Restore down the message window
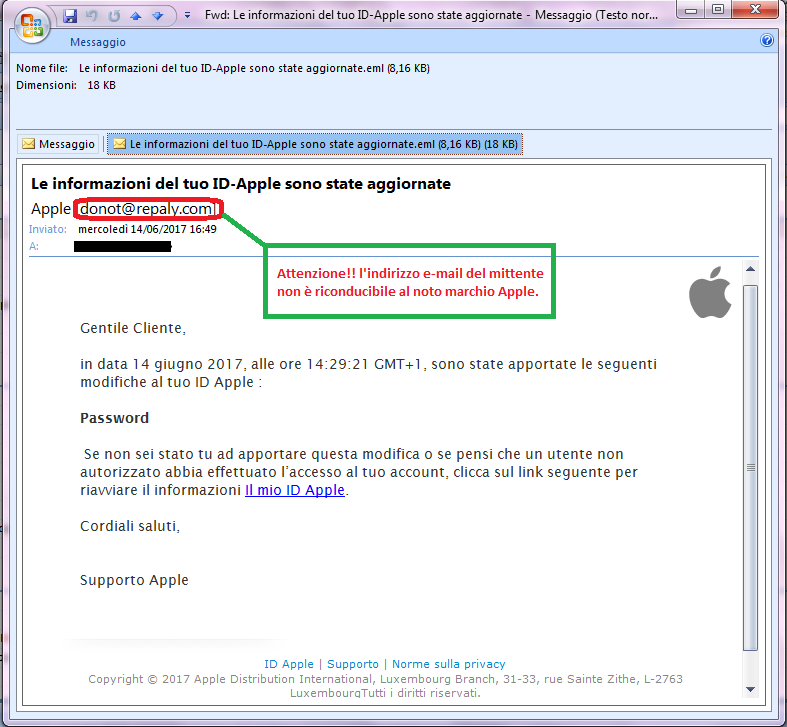 click(718, 10)
